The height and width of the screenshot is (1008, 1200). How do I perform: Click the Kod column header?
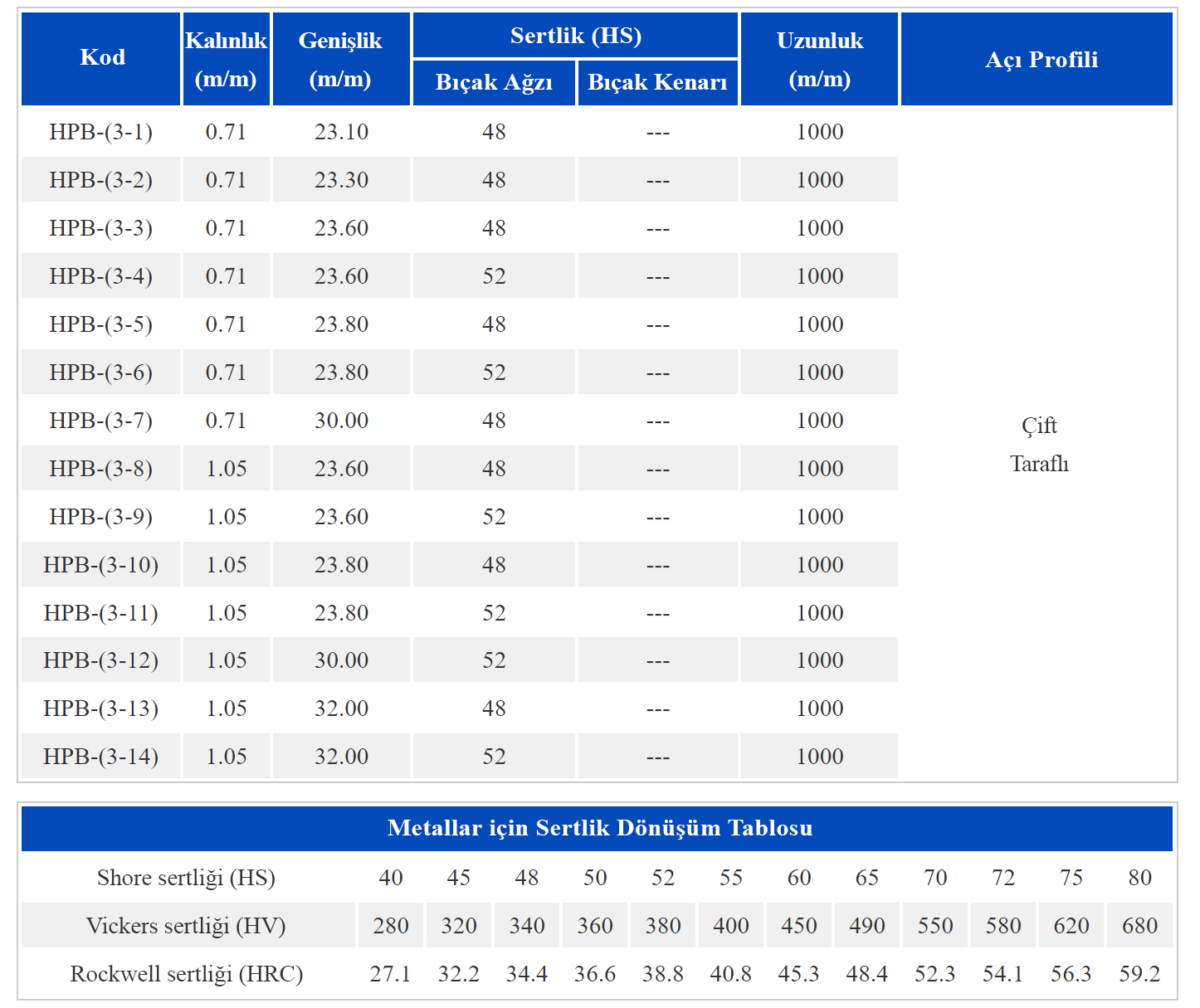(x=101, y=58)
